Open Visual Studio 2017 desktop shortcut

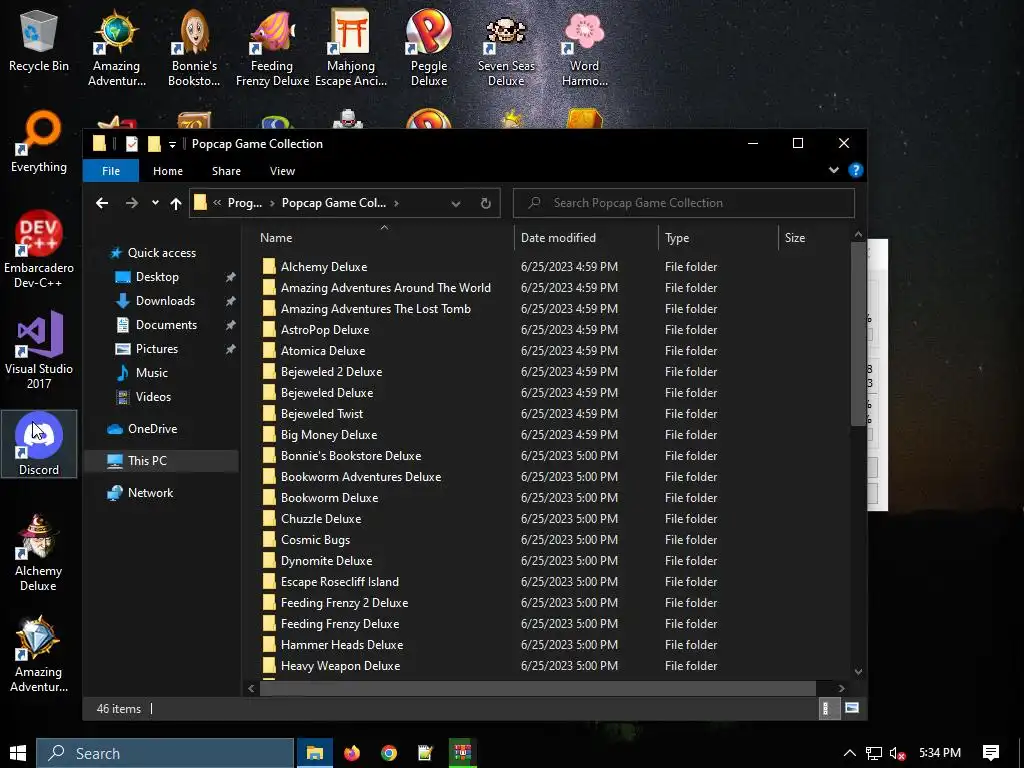point(39,351)
